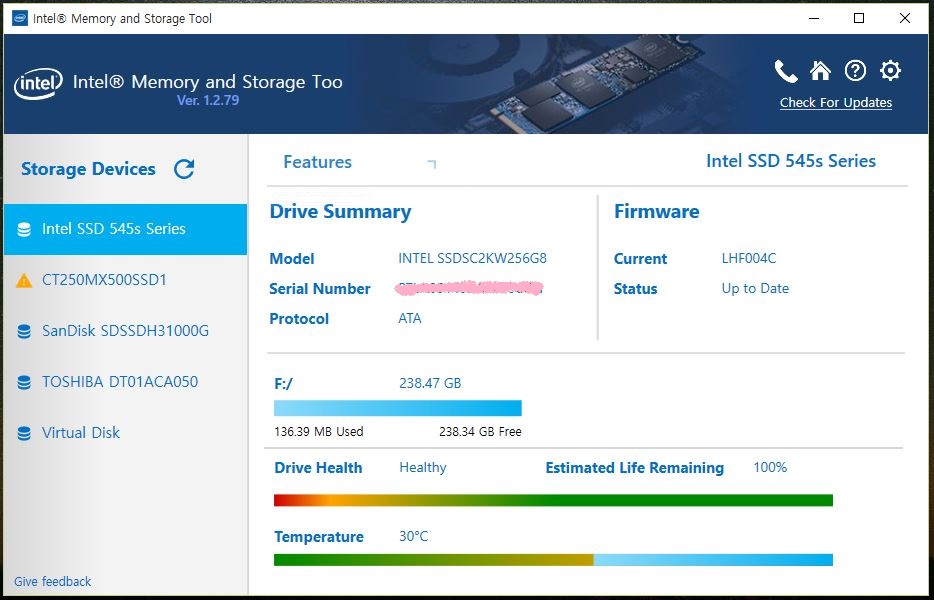Click the 238.47 GB capacity value
The height and width of the screenshot is (600, 934).
click(430, 383)
